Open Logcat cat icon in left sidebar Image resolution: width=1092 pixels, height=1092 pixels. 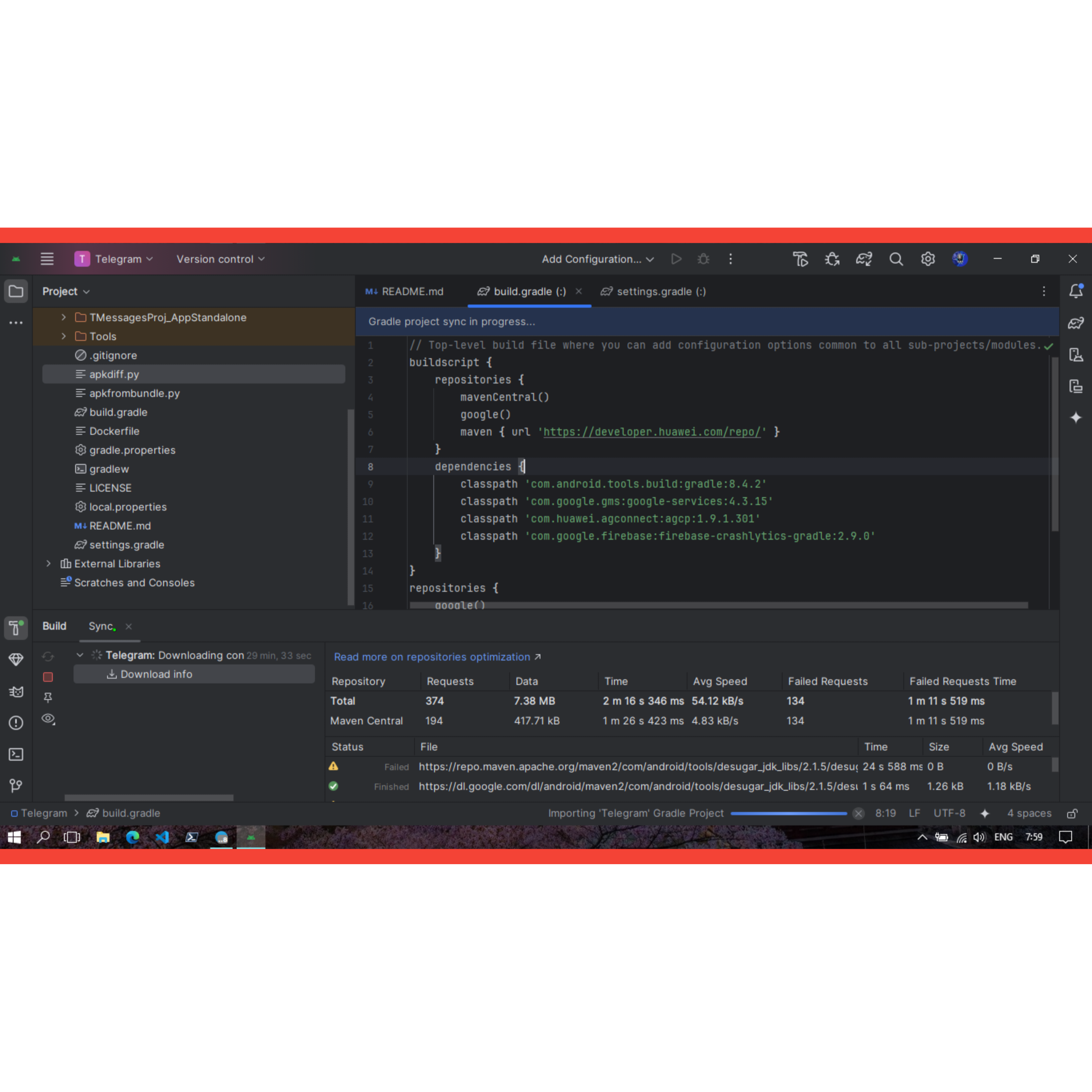tap(16, 691)
